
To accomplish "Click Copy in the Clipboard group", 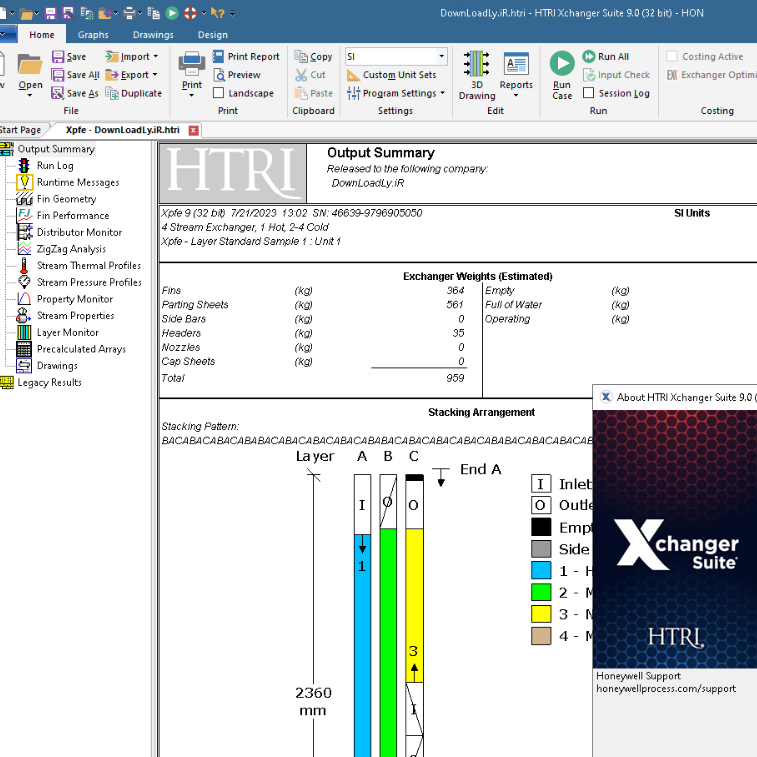I will point(313,57).
